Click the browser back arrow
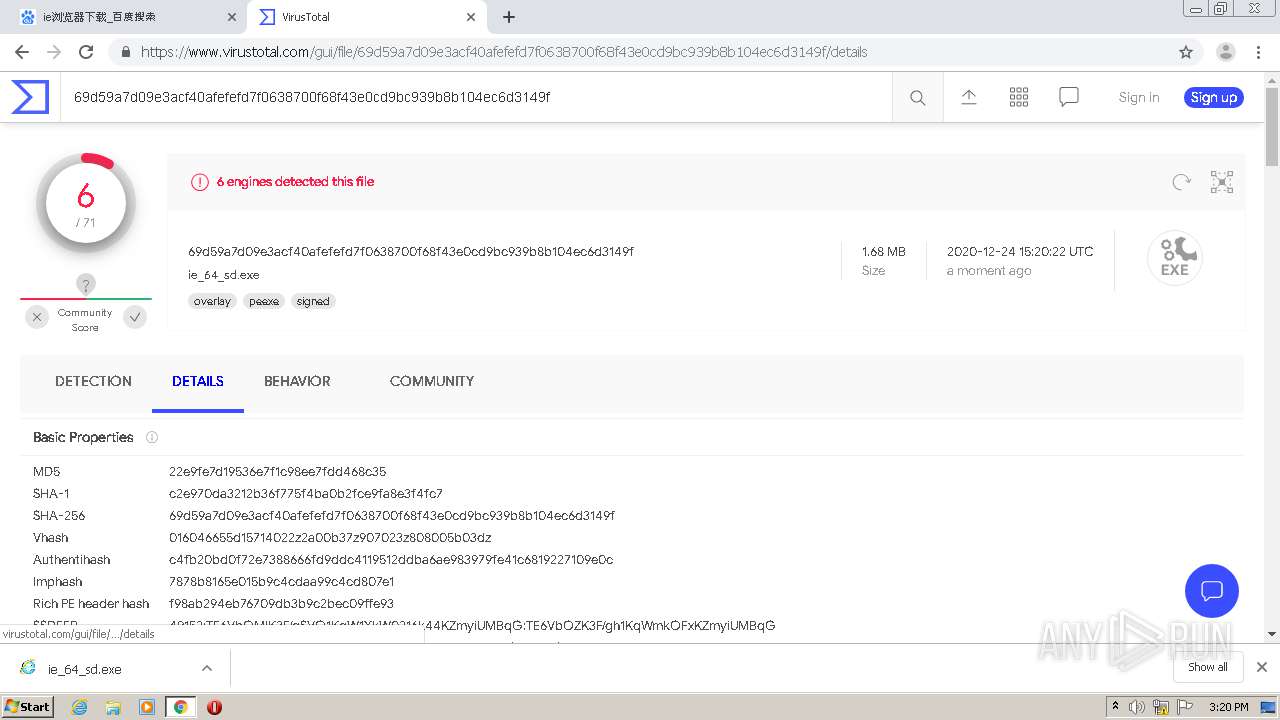Image resolution: width=1280 pixels, height=720 pixels. [x=22, y=52]
